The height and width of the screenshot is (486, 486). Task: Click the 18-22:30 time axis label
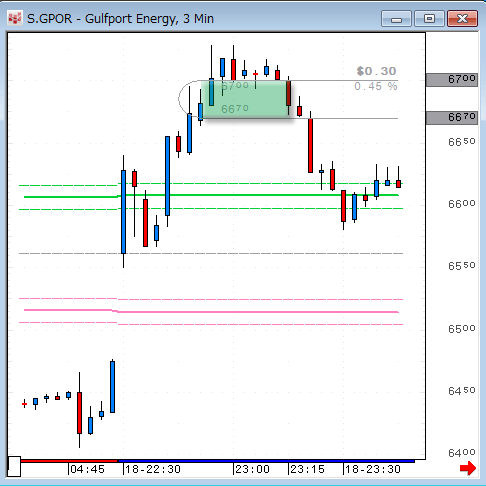(153, 469)
